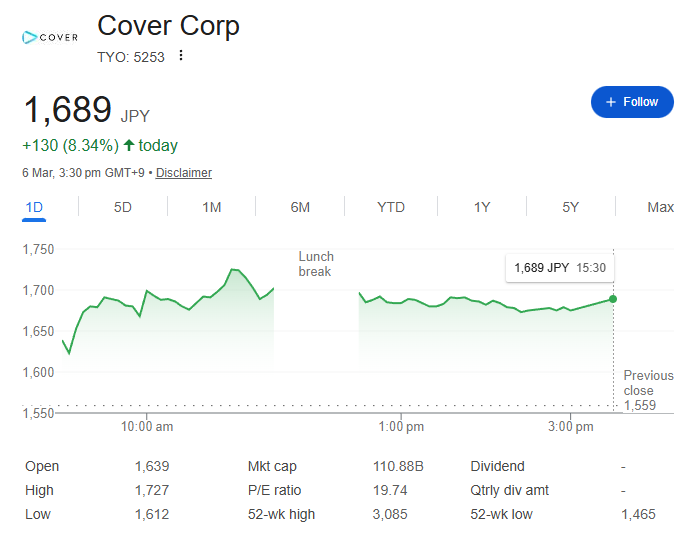Screen dimensions: 690x543
Task: Click the Dividend label
Action: tap(497, 466)
